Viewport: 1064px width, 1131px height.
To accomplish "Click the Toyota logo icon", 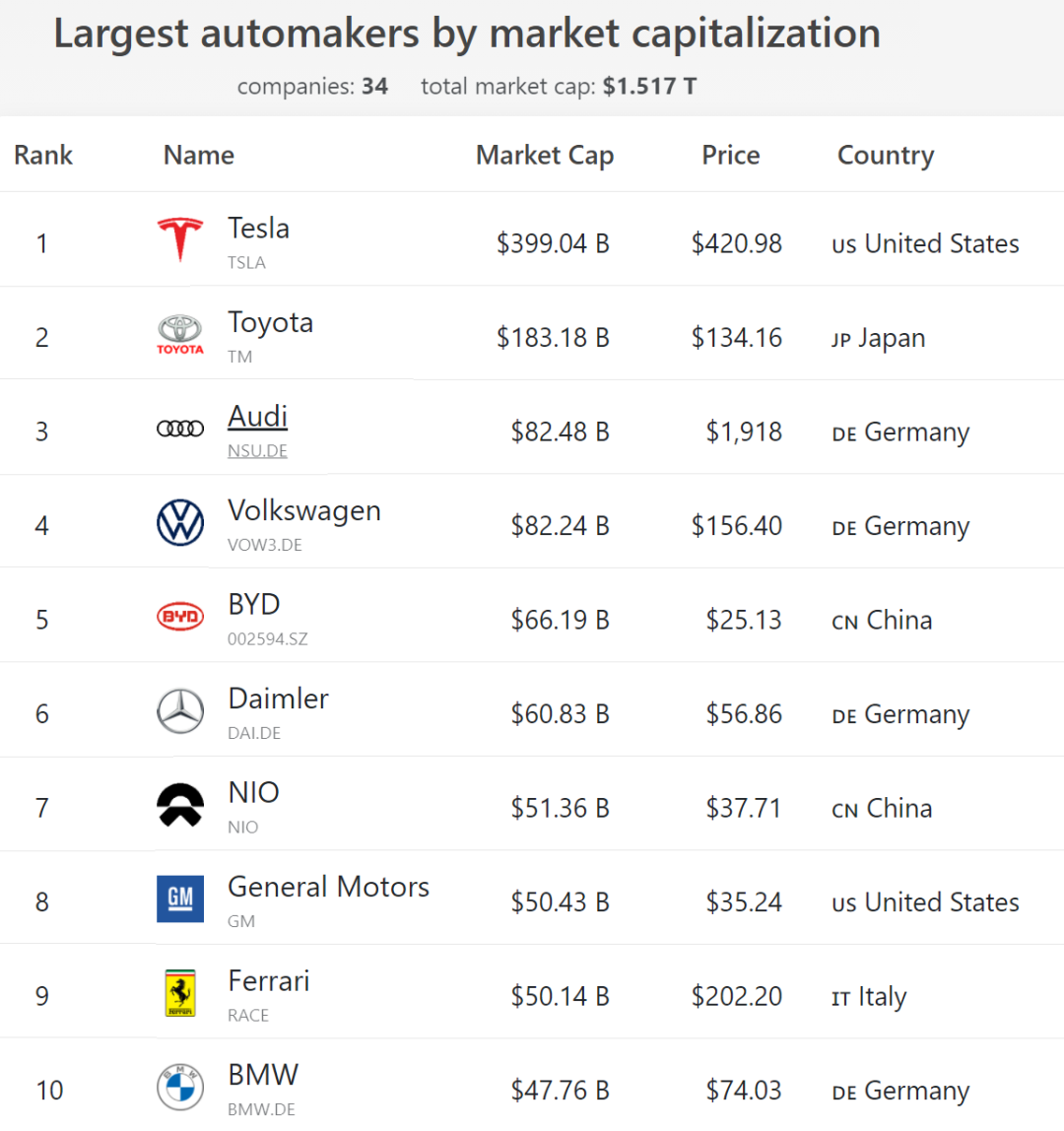I will [x=180, y=335].
